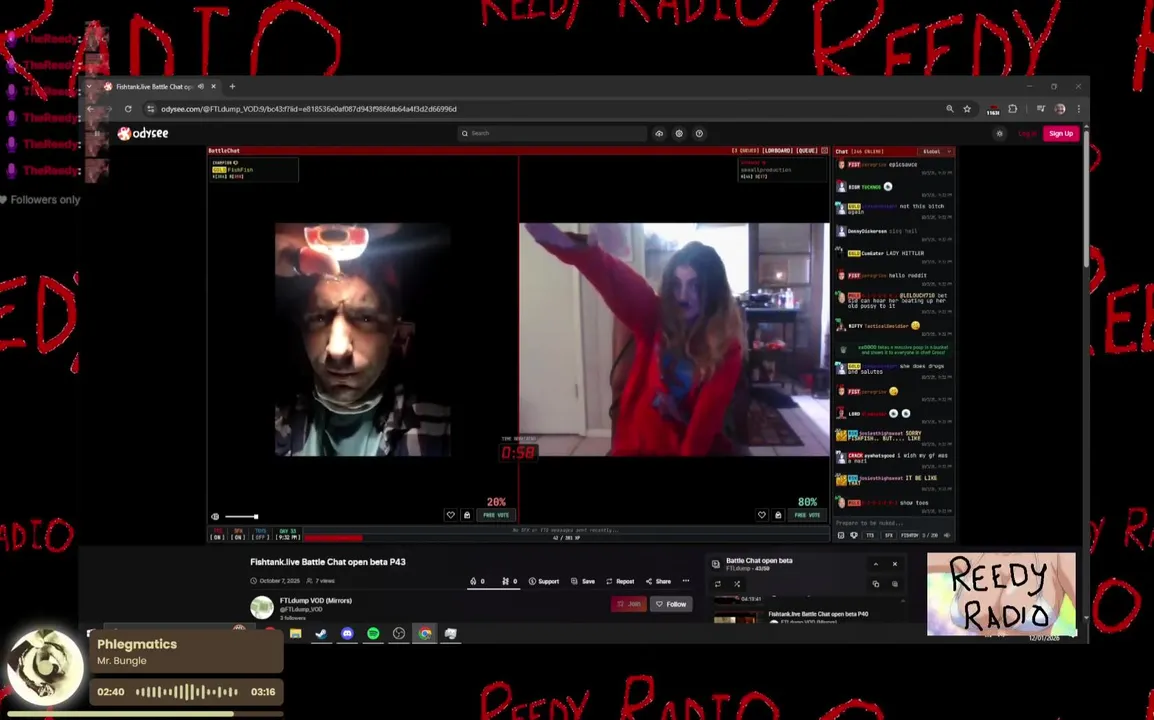Click the Join channel button
This screenshot has height=720, width=1154.
point(629,604)
